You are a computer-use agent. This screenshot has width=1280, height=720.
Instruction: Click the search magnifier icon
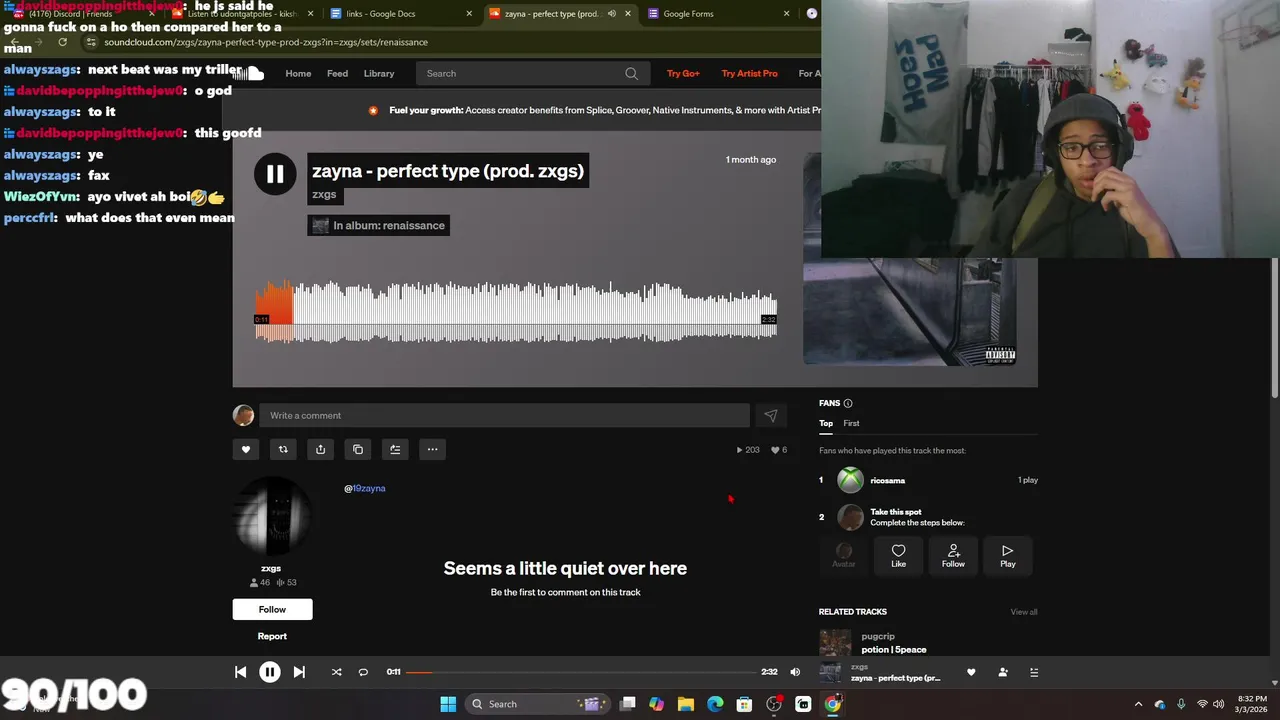pos(632,73)
